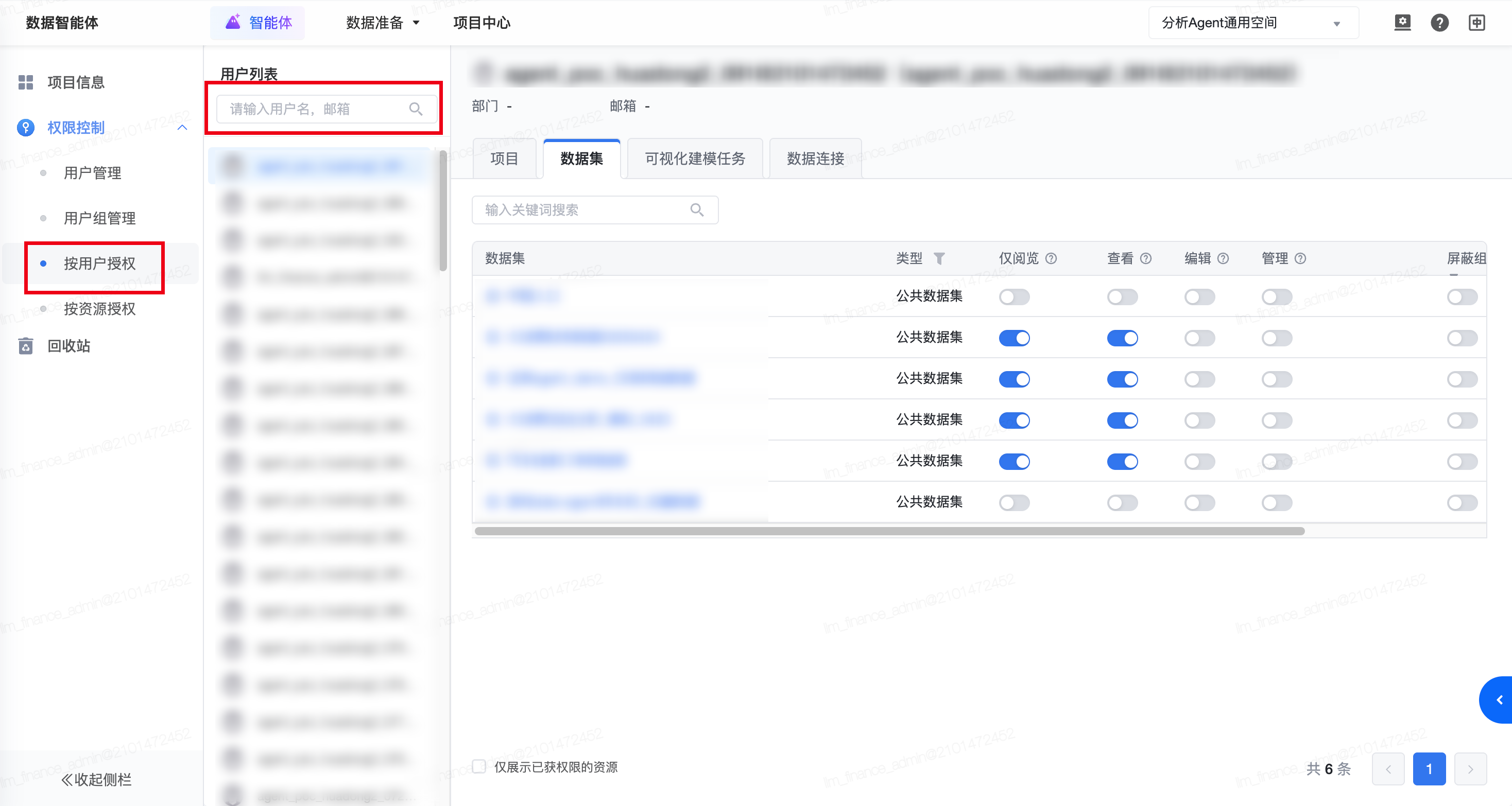Viewport: 1512px width, 806px height.
Task: Click the 数据智能体 app title
Action: [62, 23]
